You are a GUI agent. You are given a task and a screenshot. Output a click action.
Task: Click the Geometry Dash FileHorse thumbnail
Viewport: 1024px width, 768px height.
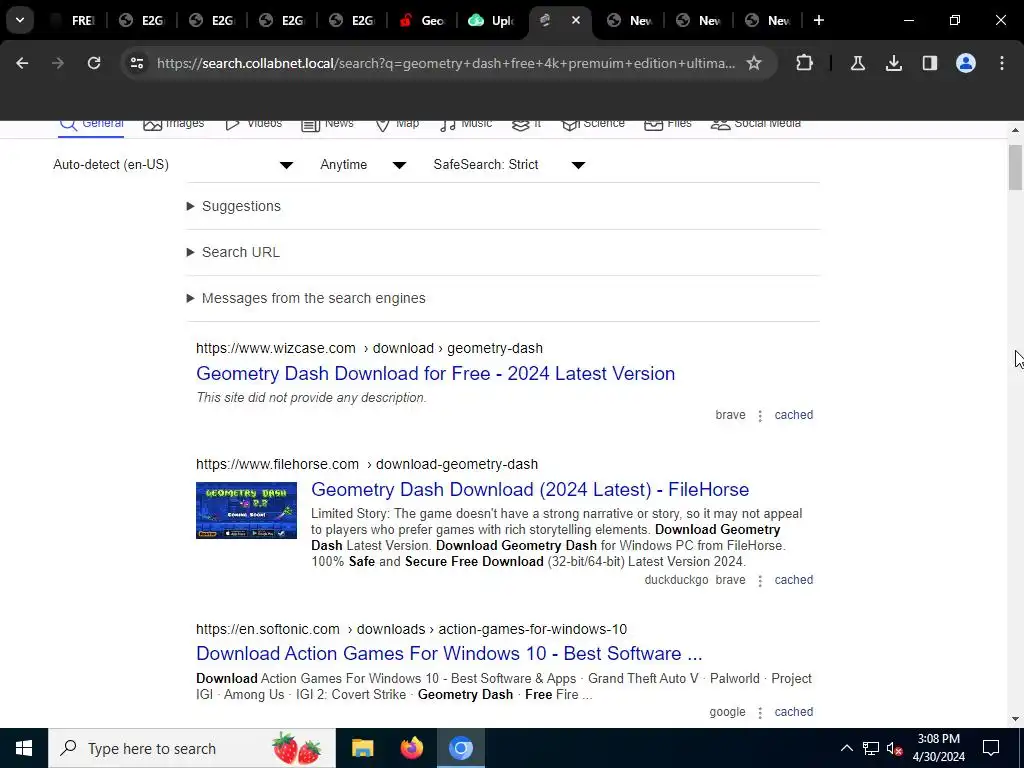tap(246, 511)
